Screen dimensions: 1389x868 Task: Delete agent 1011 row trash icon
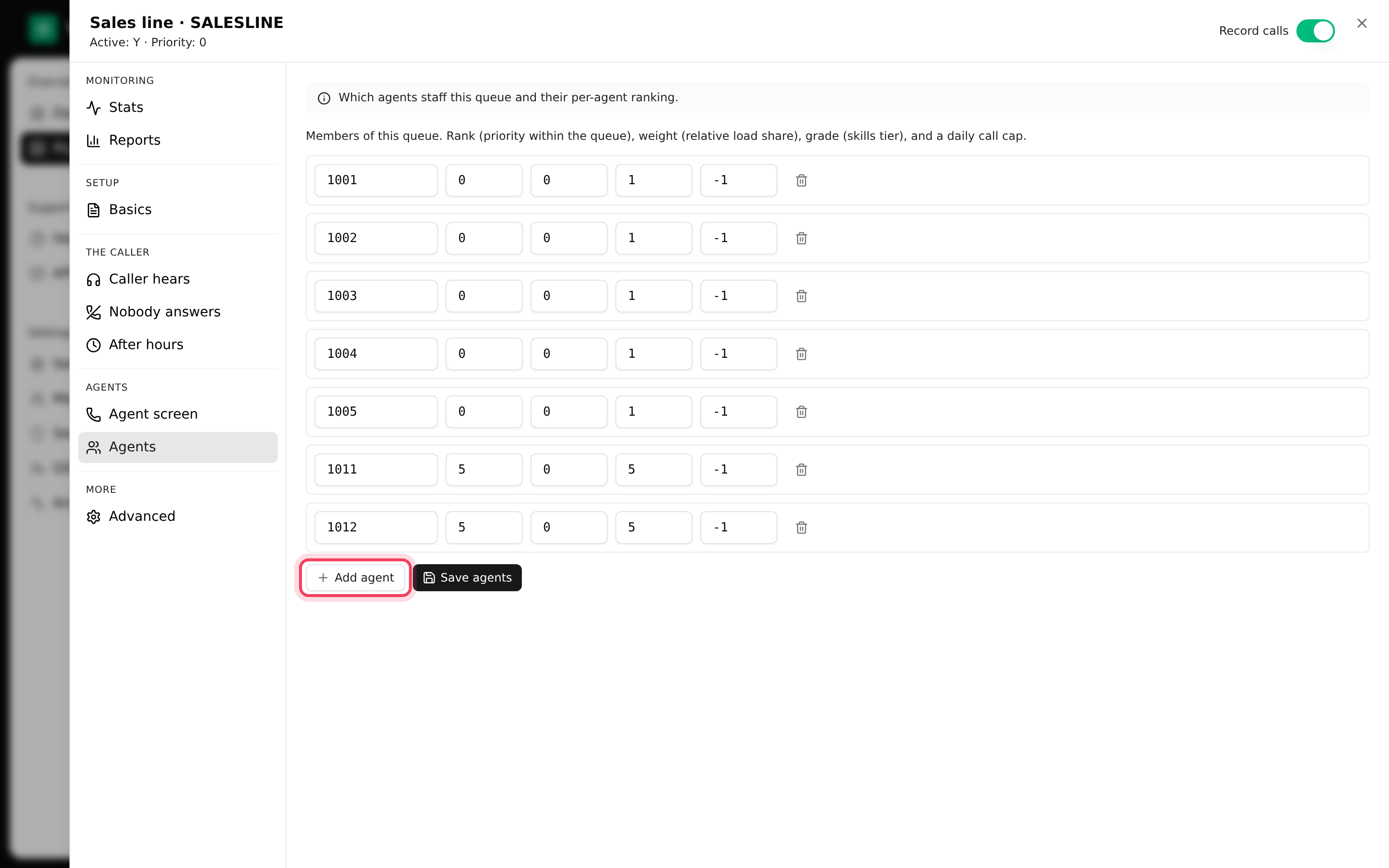[801, 470]
